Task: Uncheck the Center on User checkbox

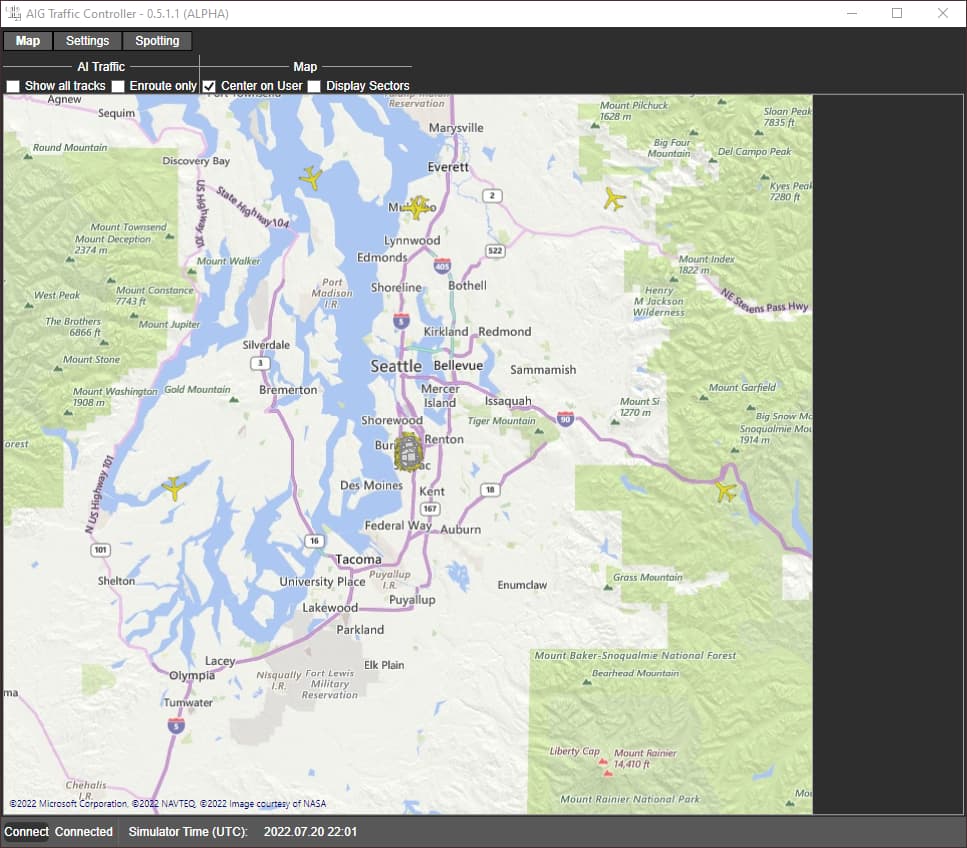Action: pyautogui.click(x=209, y=86)
